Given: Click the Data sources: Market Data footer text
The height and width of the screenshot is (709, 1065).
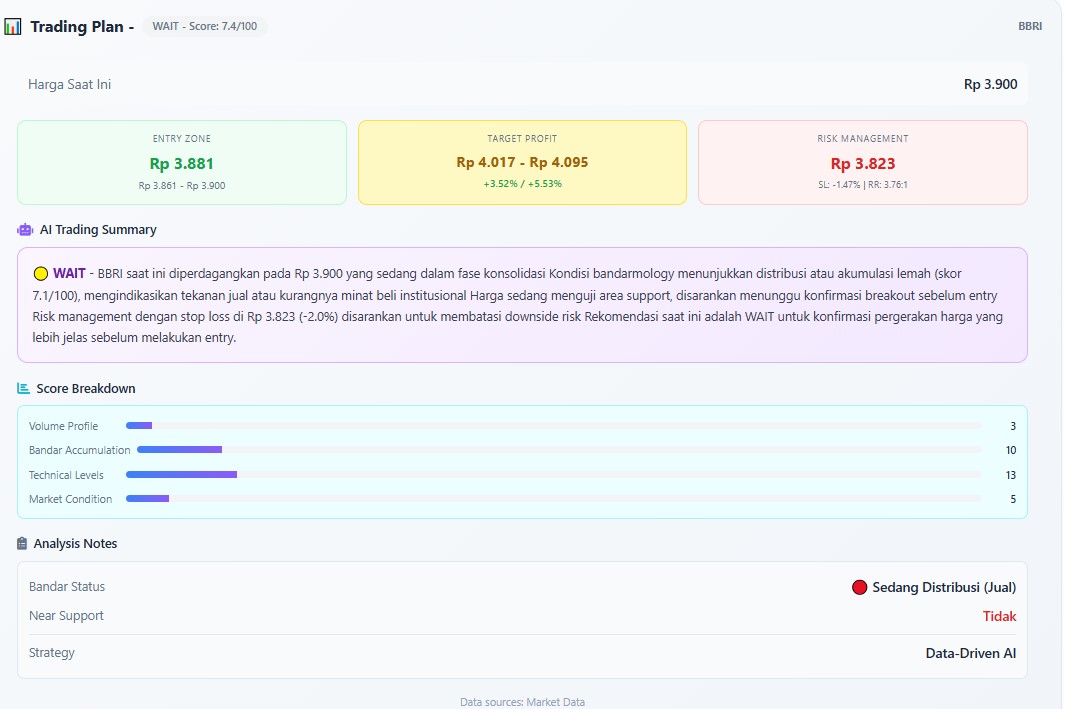Looking at the screenshot, I should (522, 702).
